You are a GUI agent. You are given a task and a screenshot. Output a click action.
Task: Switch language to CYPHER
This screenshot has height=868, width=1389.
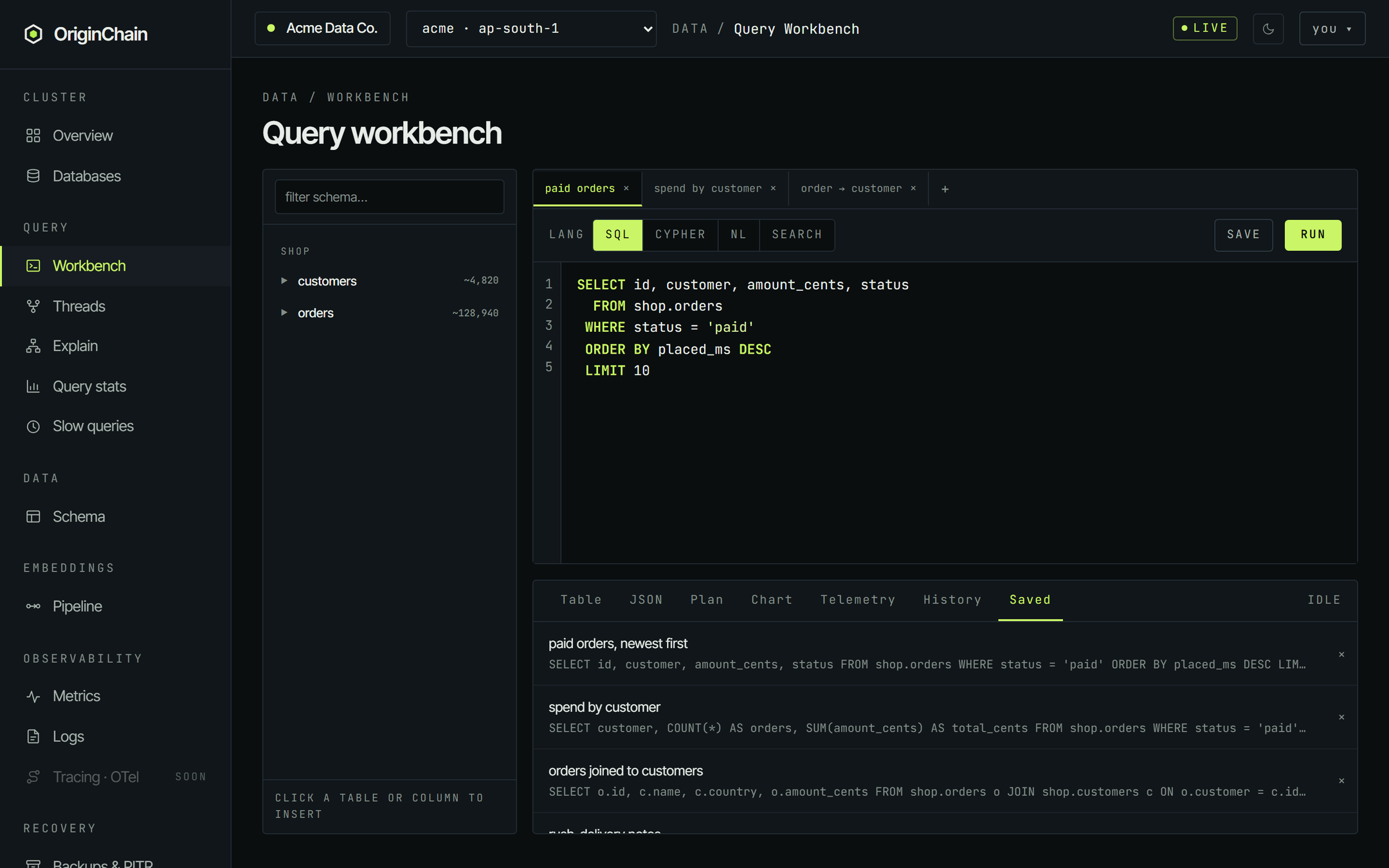680,235
